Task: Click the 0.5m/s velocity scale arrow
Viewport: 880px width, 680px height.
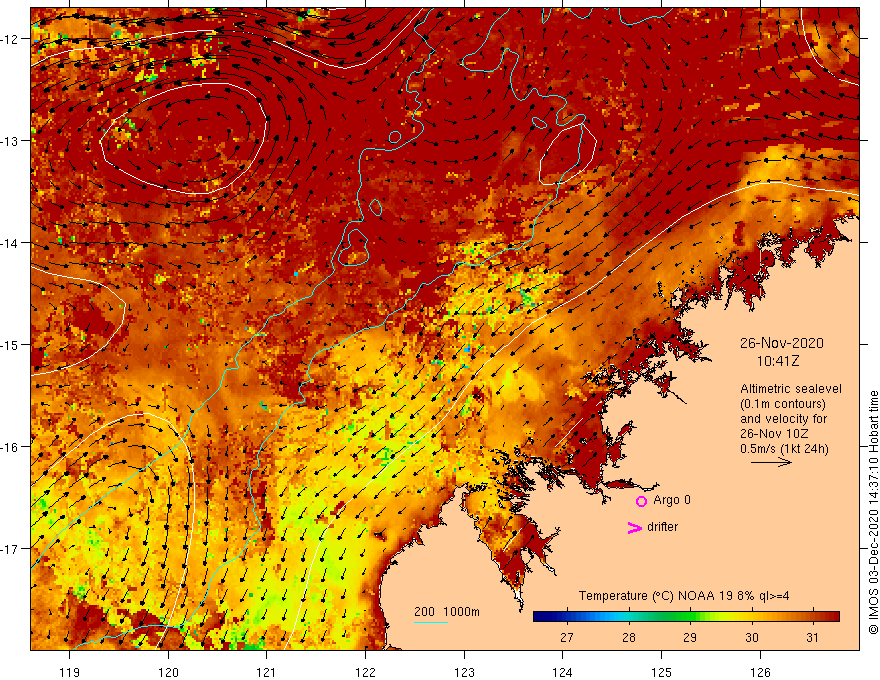Action: pos(771,462)
